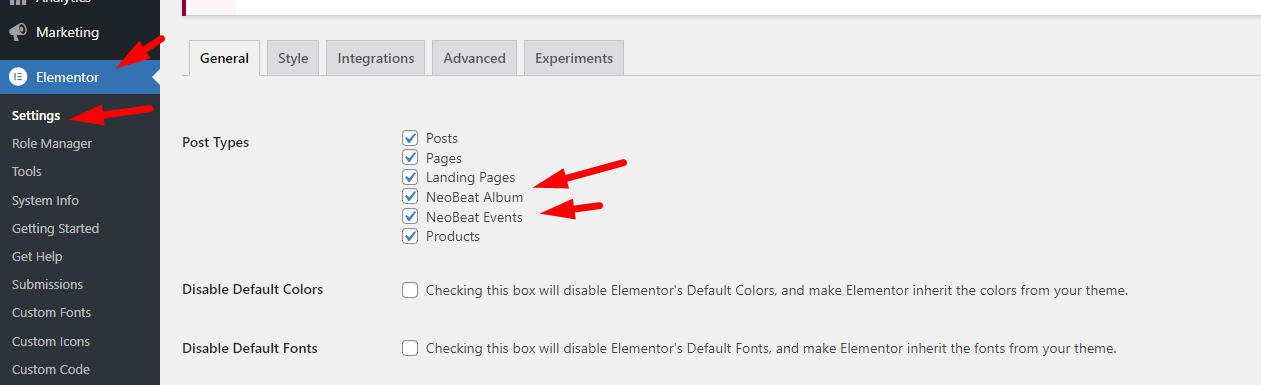This screenshot has height=385, width=1261.
Task: Disable the NeoBeat Events checkbox
Action: tap(410, 217)
